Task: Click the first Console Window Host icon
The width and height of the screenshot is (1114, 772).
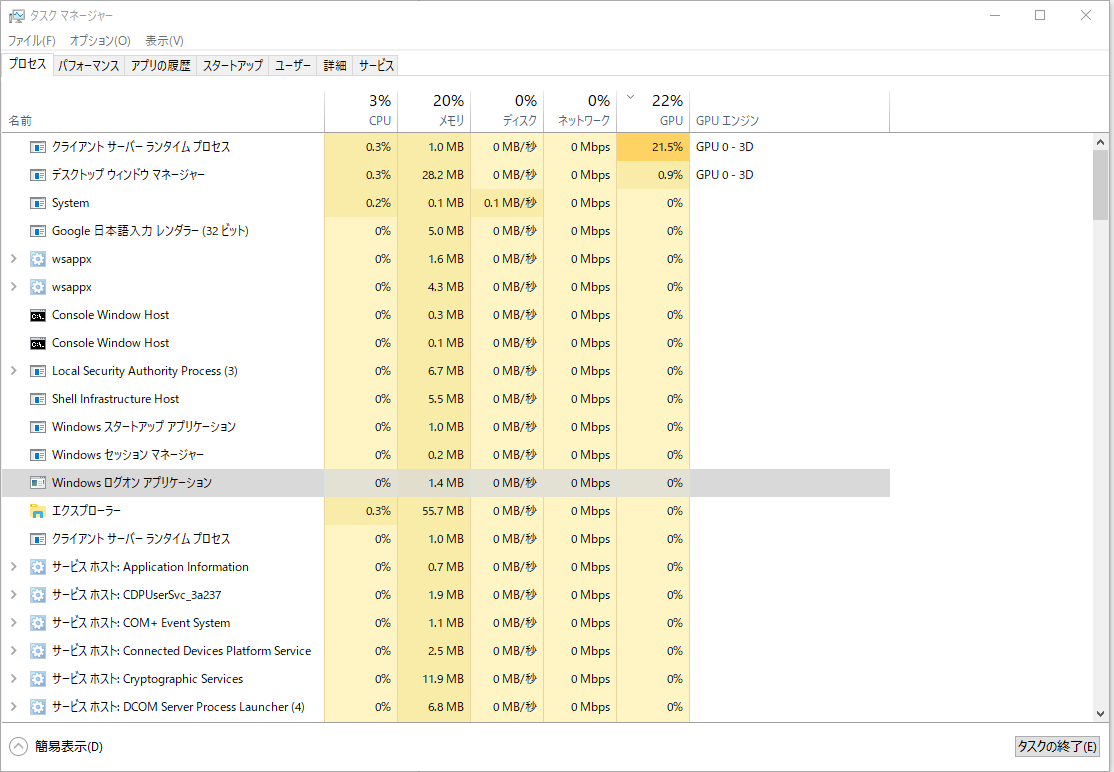Action: click(38, 315)
